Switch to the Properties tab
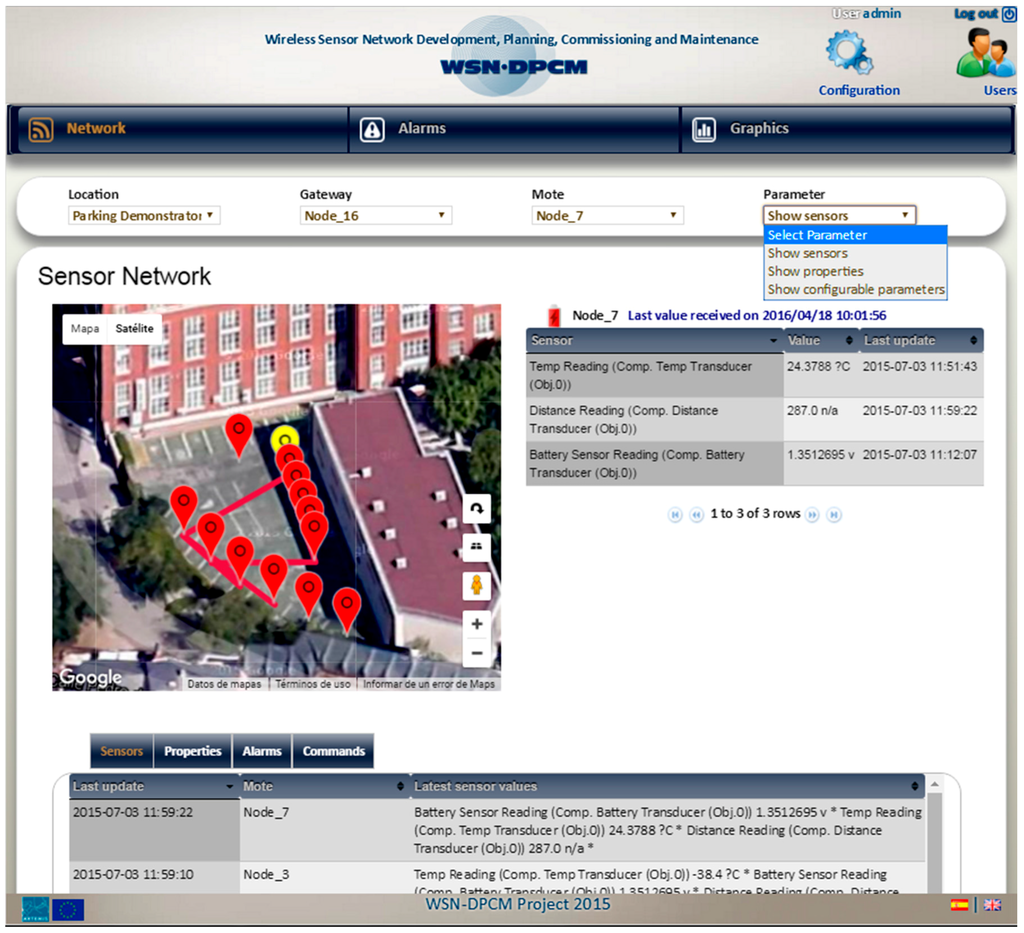This screenshot has width=1024, height=933. tap(192, 751)
